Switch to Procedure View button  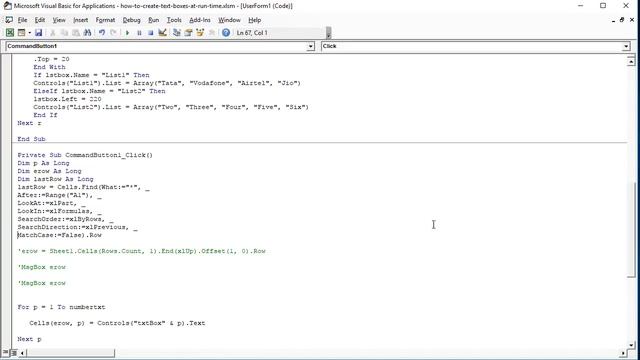[5, 352]
